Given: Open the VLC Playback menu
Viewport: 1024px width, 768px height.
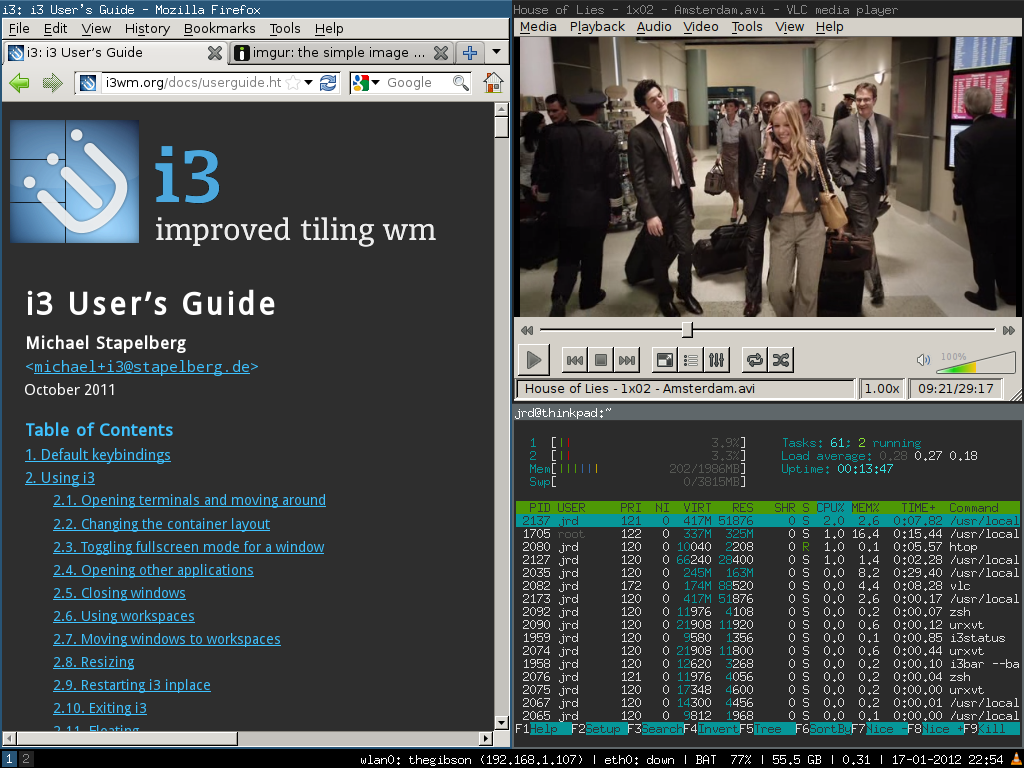Looking at the screenshot, I should 597,27.
